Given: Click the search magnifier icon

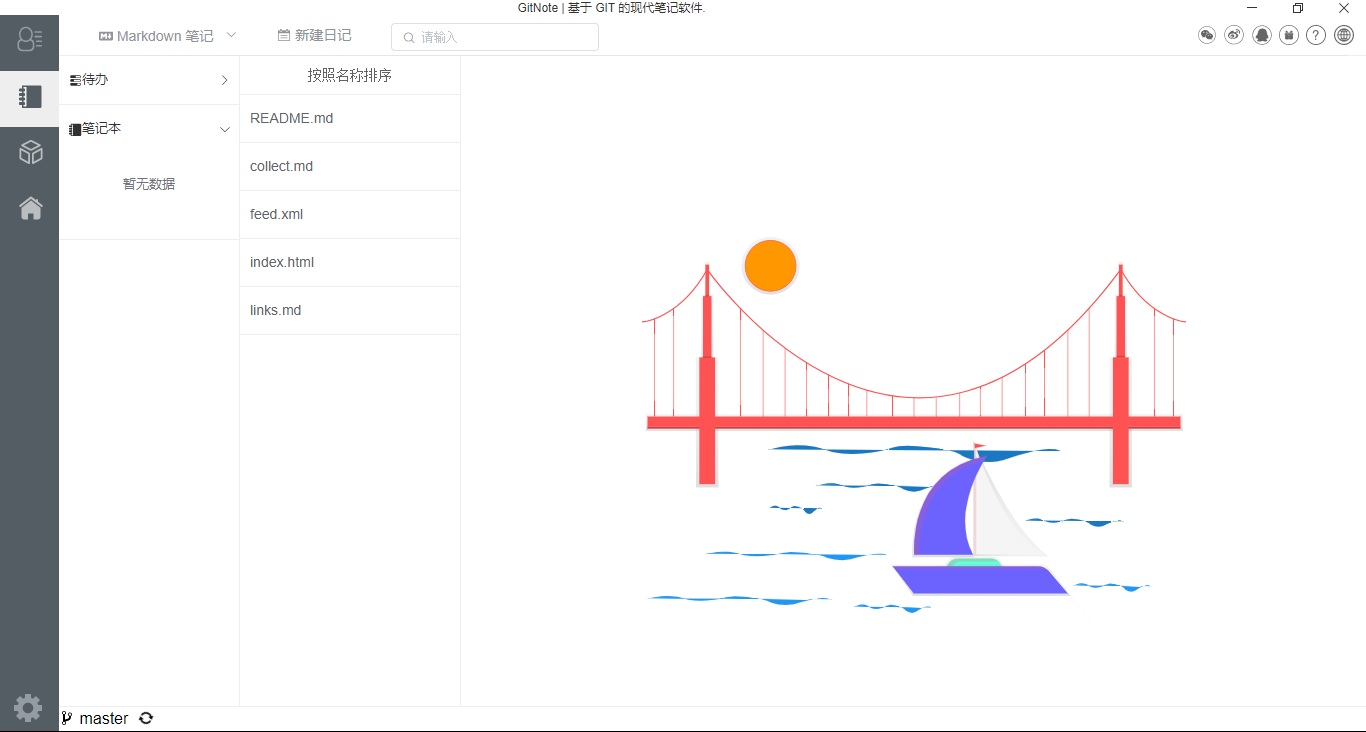Looking at the screenshot, I should pos(408,38).
